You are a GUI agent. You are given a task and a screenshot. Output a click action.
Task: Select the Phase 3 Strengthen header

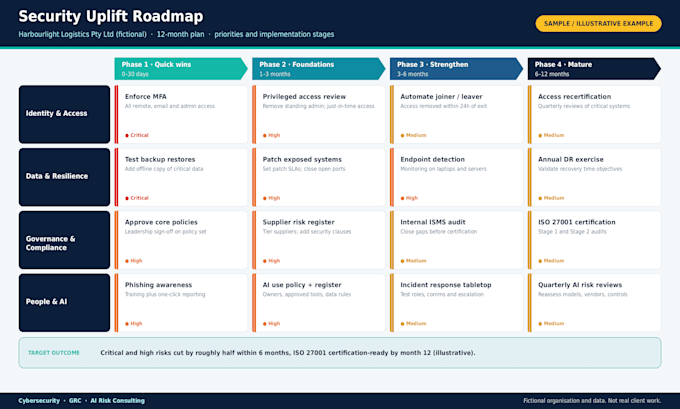click(x=456, y=69)
